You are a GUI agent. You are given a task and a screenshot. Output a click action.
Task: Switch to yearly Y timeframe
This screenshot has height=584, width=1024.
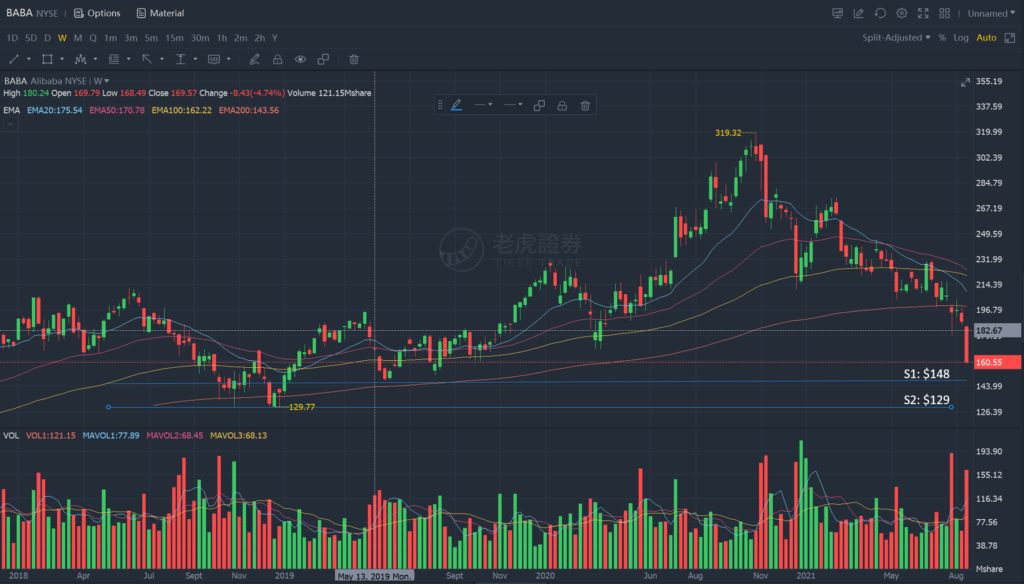point(275,38)
